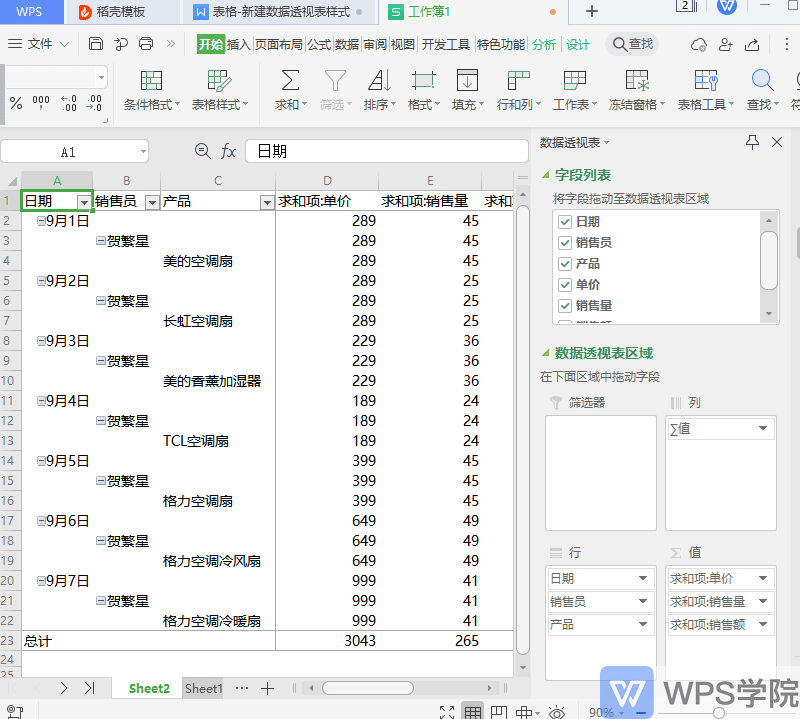This screenshot has width=800, height=719.
Task: Click the percent style icon
Action: point(16,104)
